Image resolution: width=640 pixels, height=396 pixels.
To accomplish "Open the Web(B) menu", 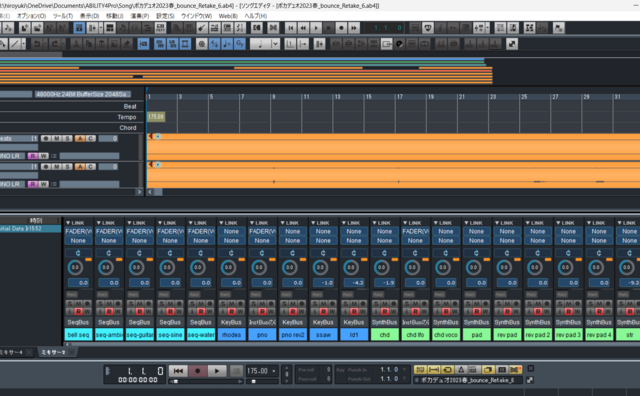I will pyautogui.click(x=228, y=16).
